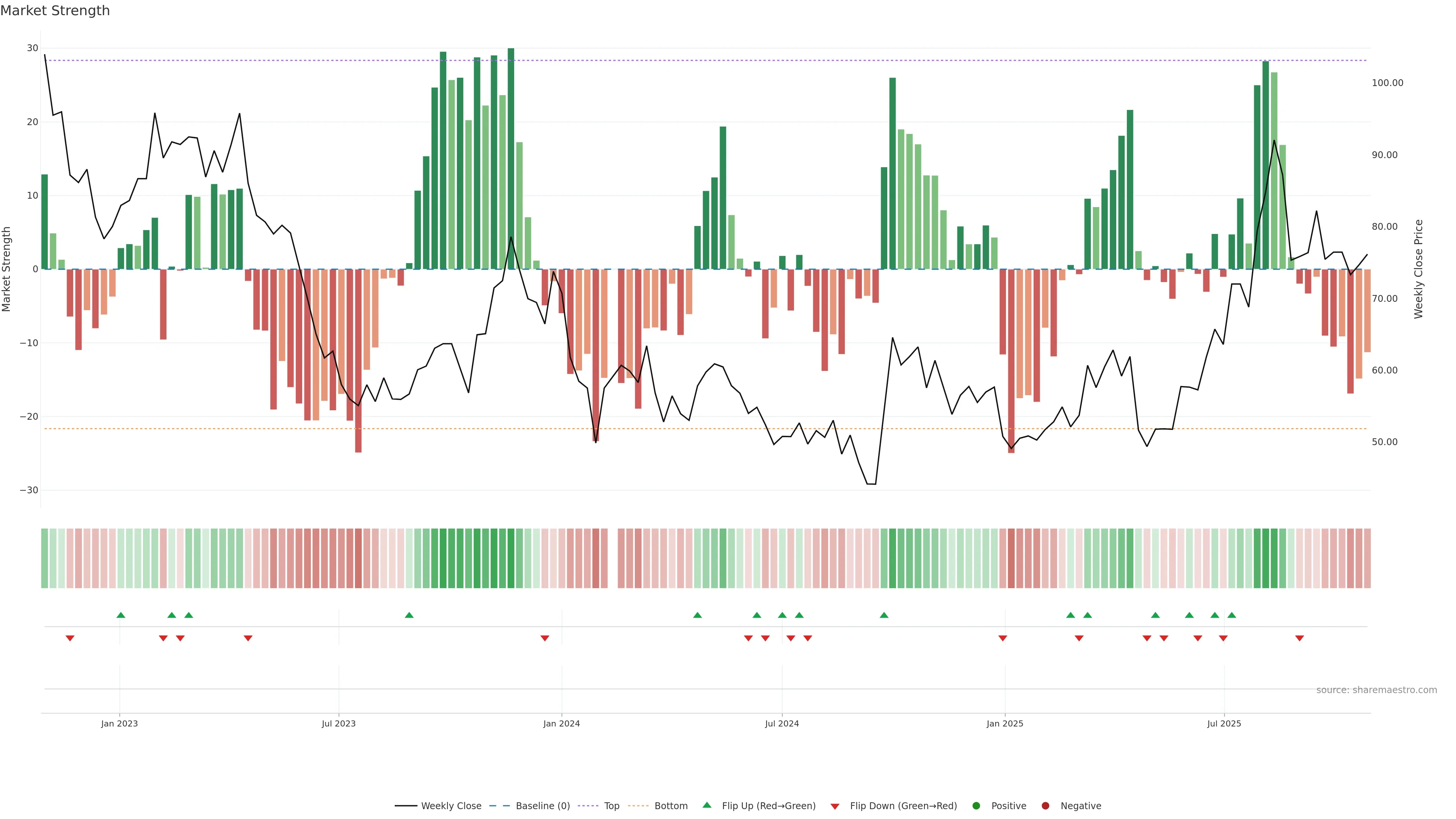Click the Market Strength chart title
Screen dimensions: 1456x819
(55, 11)
